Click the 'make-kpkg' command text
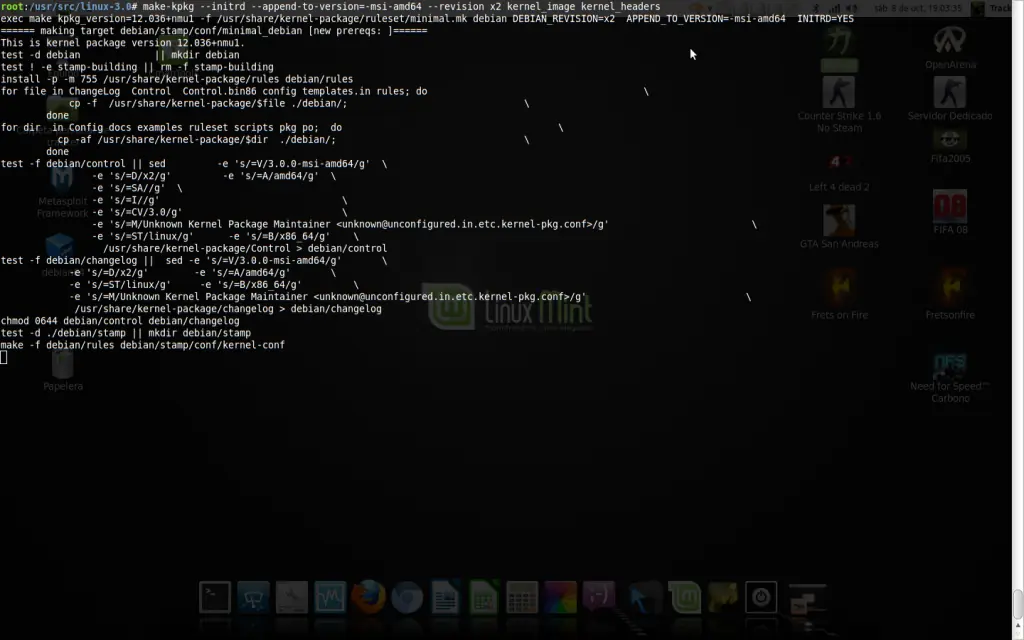The image size is (1024, 640). [168, 7]
